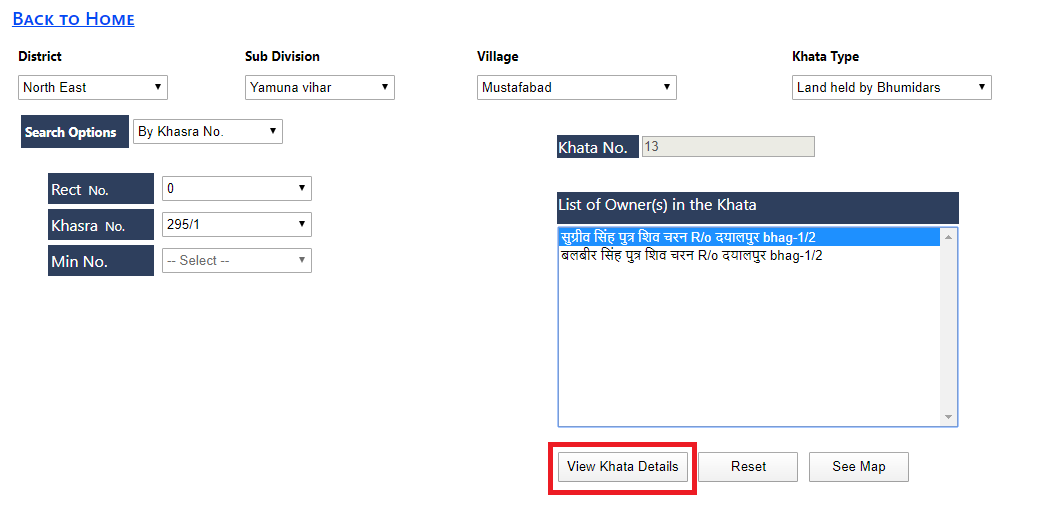
Task: Expand the Khasra No. dropdown
Action: coord(236,225)
